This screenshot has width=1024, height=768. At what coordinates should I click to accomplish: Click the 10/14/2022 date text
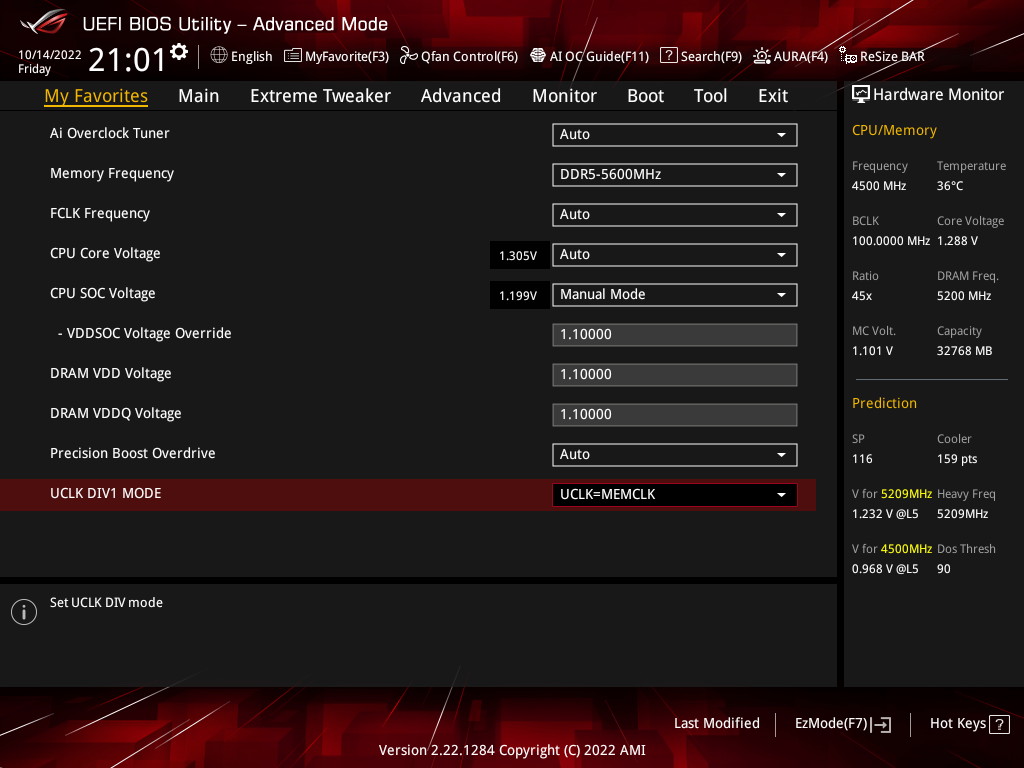point(50,55)
